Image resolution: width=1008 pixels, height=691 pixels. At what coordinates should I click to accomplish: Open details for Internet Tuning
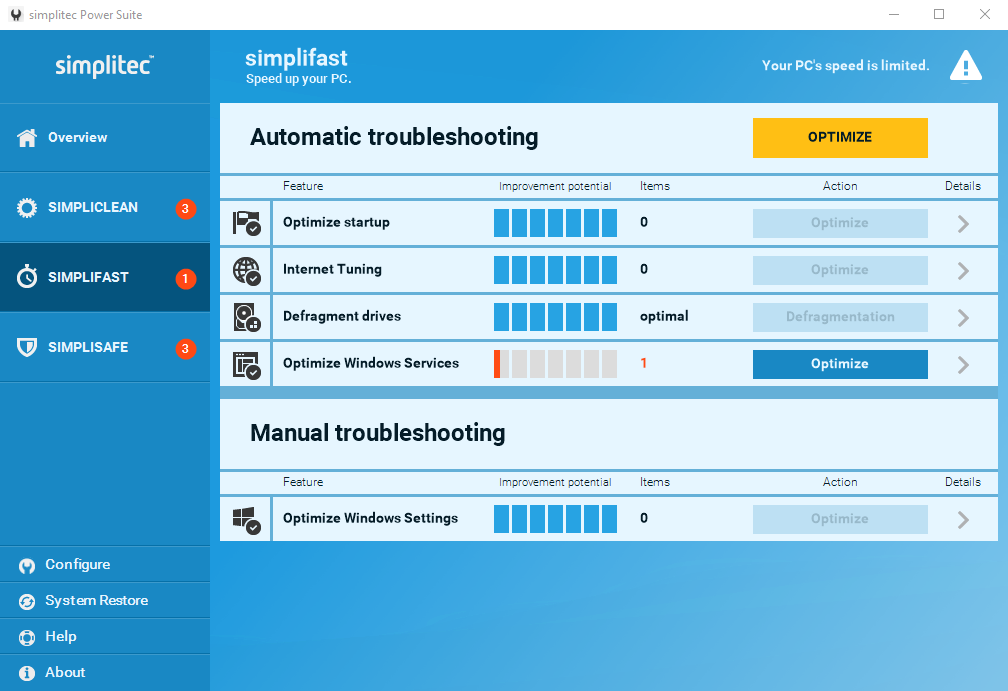963,271
